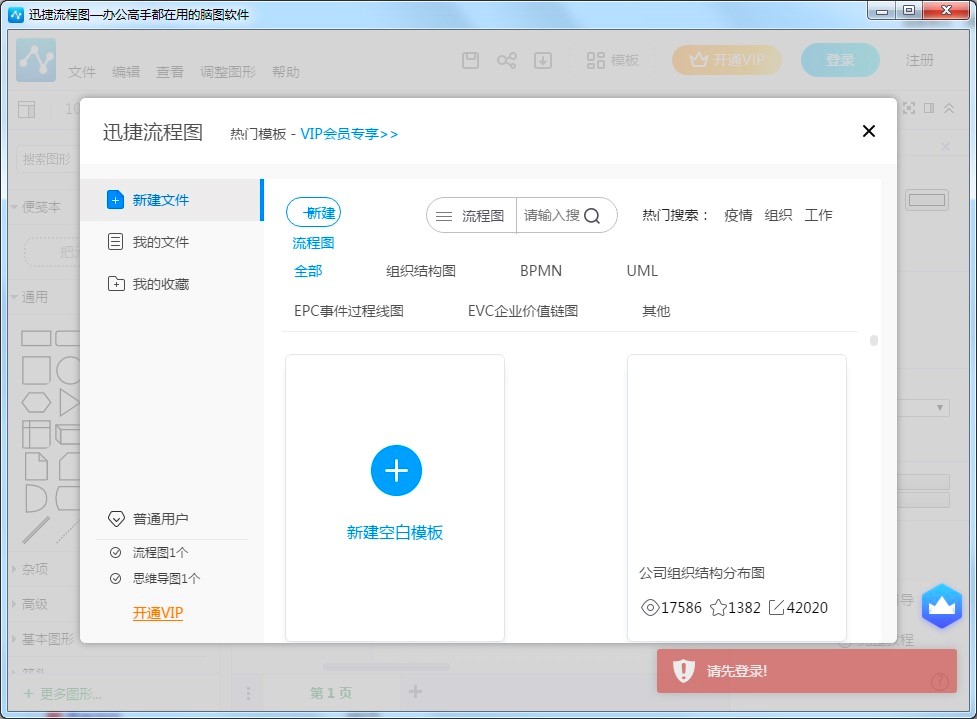Click the star favorites icon on template card
The height and width of the screenshot is (719, 977).
tap(717, 607)
